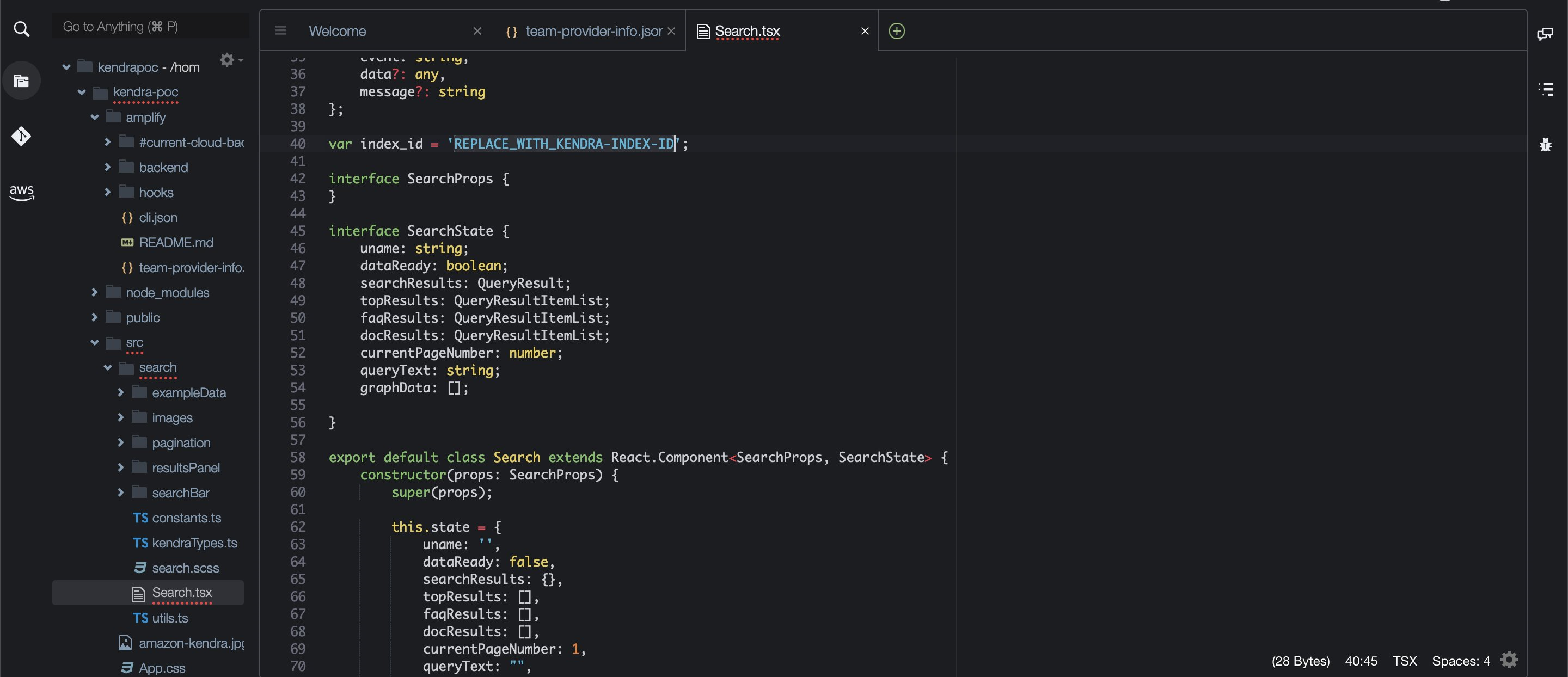Expand the backend folder
Screen dimensions: 1568x677
108,167
